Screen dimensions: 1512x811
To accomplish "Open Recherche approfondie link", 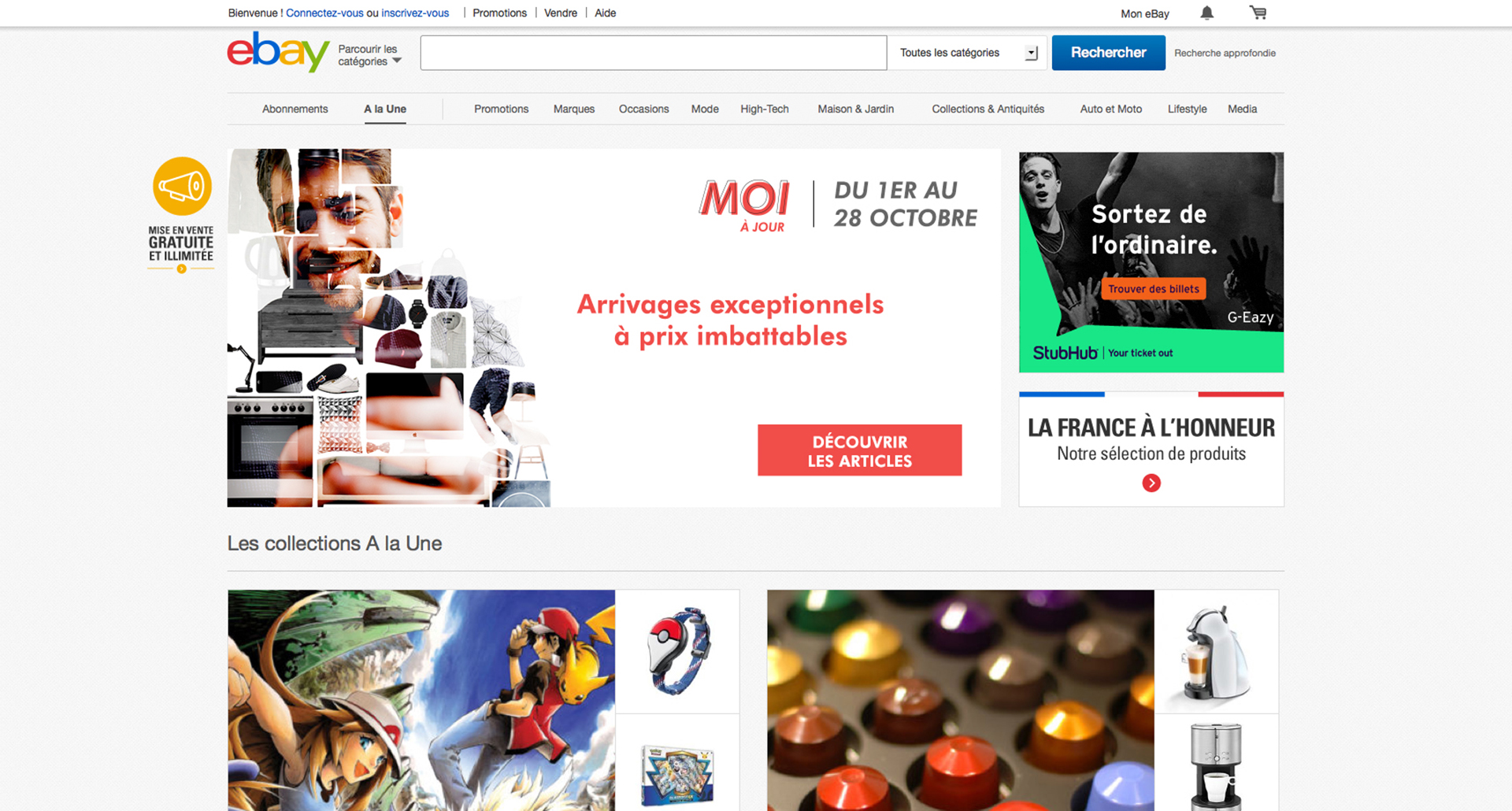I will pyautogui.click(x=1225, y=53).
